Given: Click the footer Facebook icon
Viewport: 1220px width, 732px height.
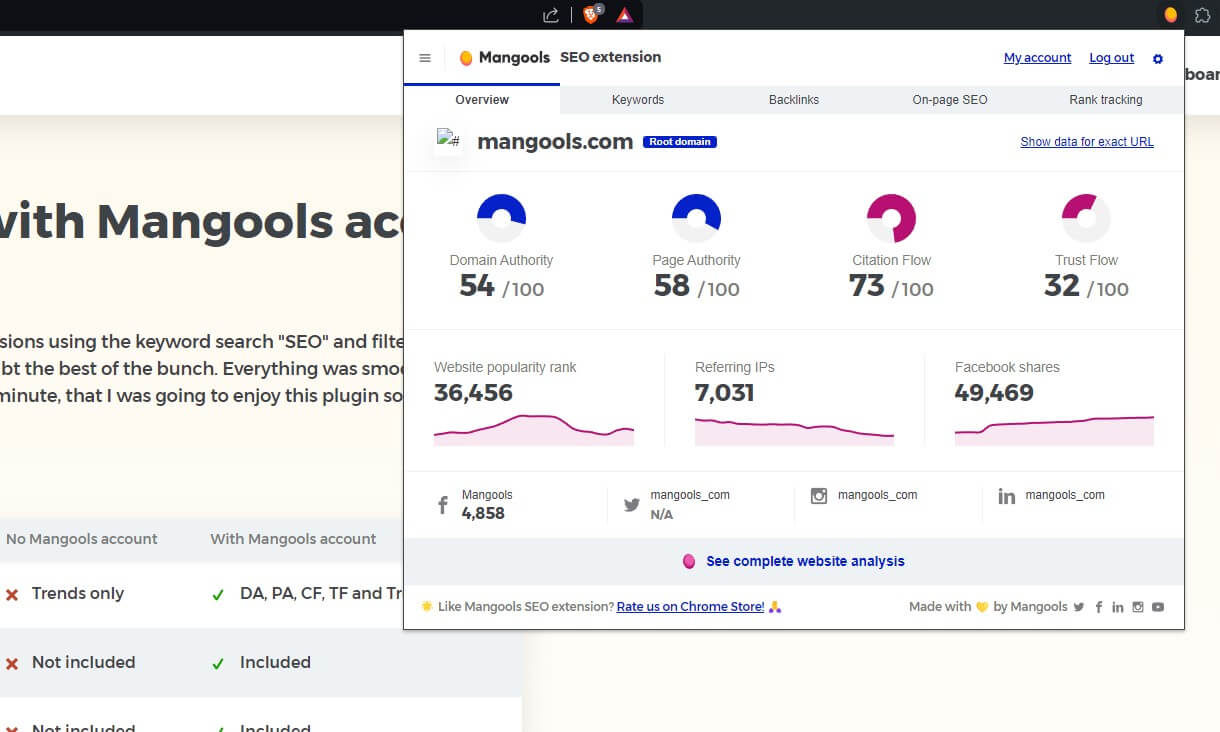Looking at the screenshot, I should tap(1099, 607).
